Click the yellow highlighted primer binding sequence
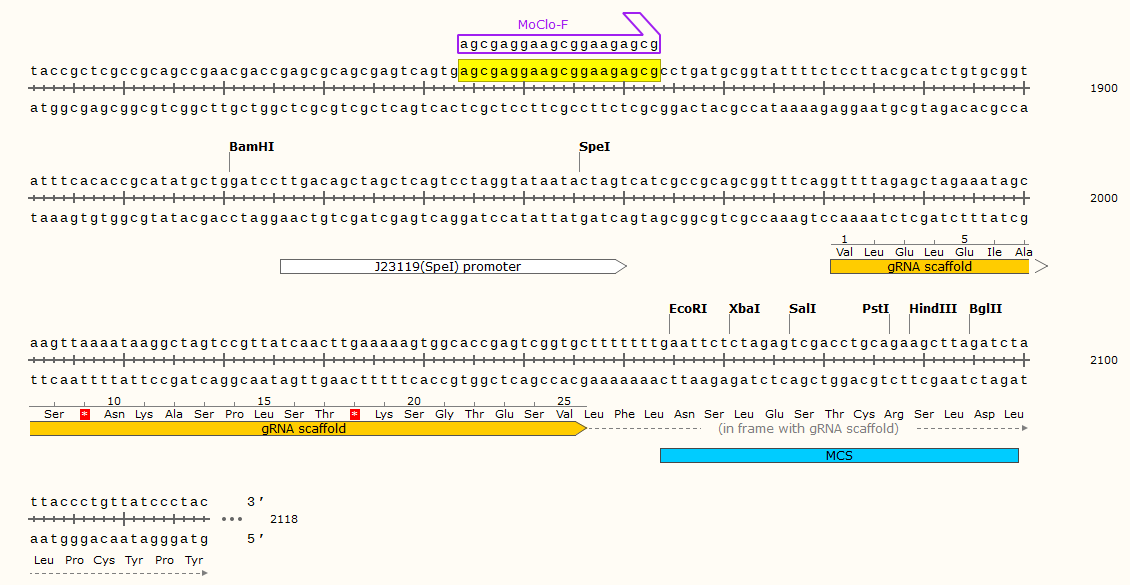1130x585 pixels. click(x=559, y=71)
